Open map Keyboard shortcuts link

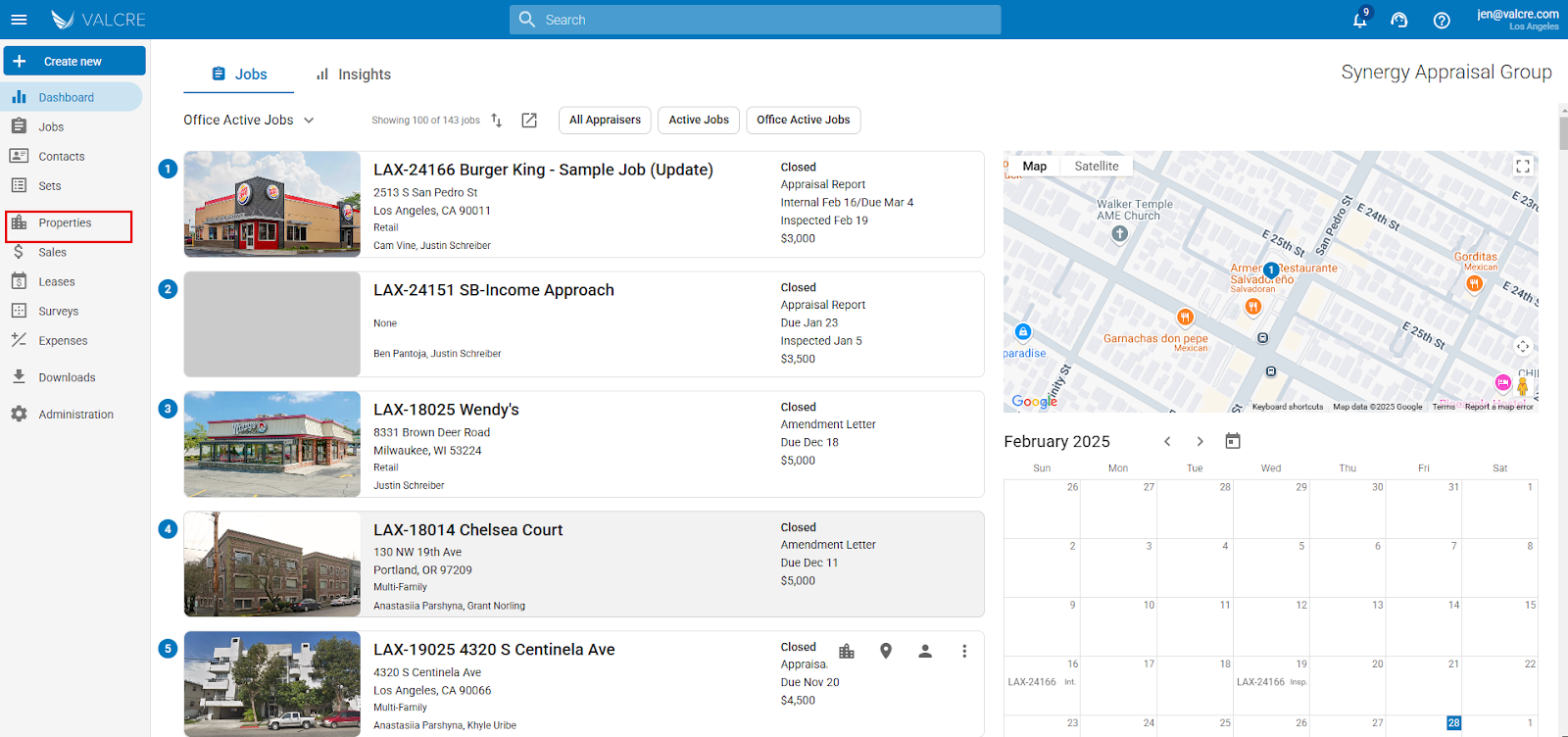[1287, 407]
